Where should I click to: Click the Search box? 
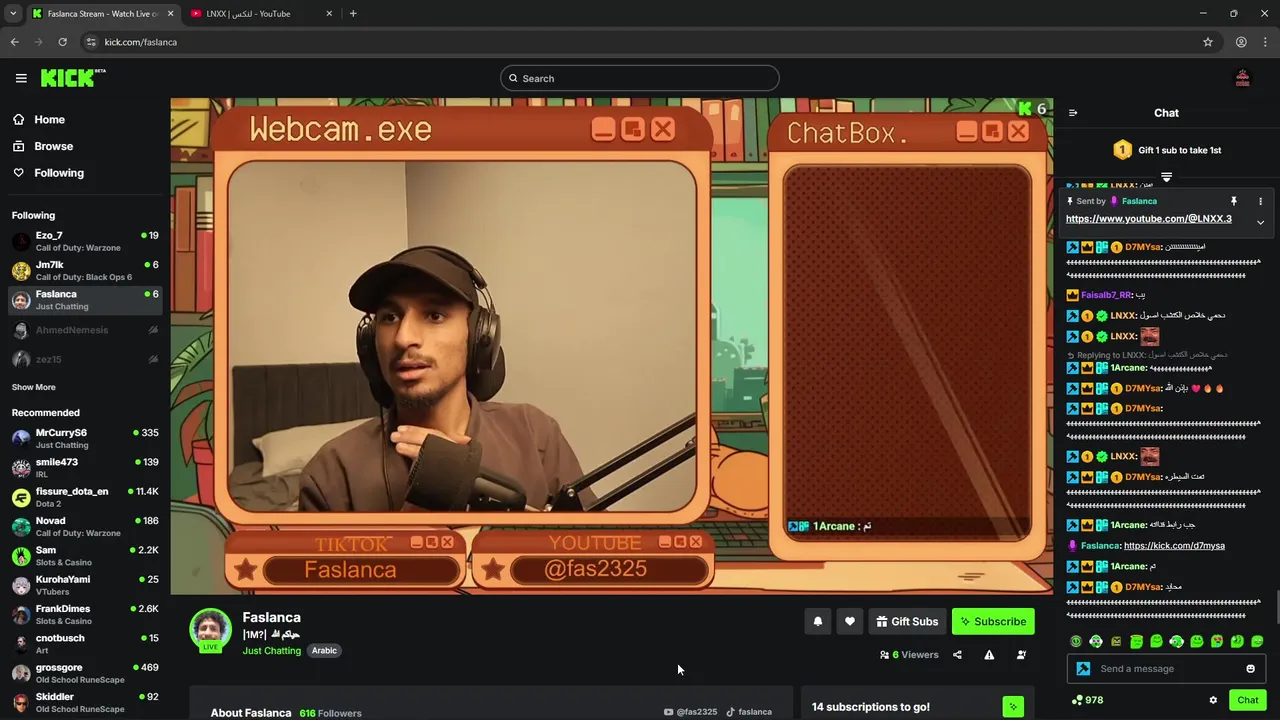coord(640,78)
